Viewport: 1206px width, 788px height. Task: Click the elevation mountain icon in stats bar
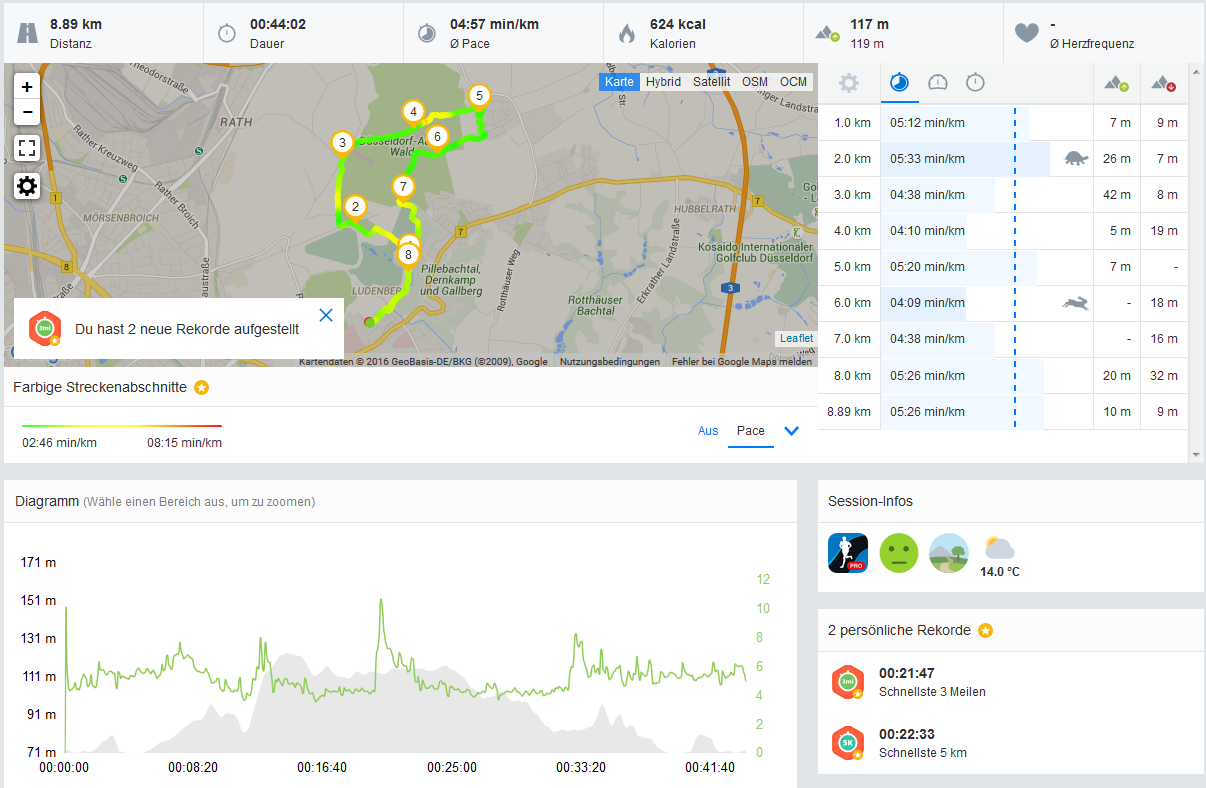(828, 34)
